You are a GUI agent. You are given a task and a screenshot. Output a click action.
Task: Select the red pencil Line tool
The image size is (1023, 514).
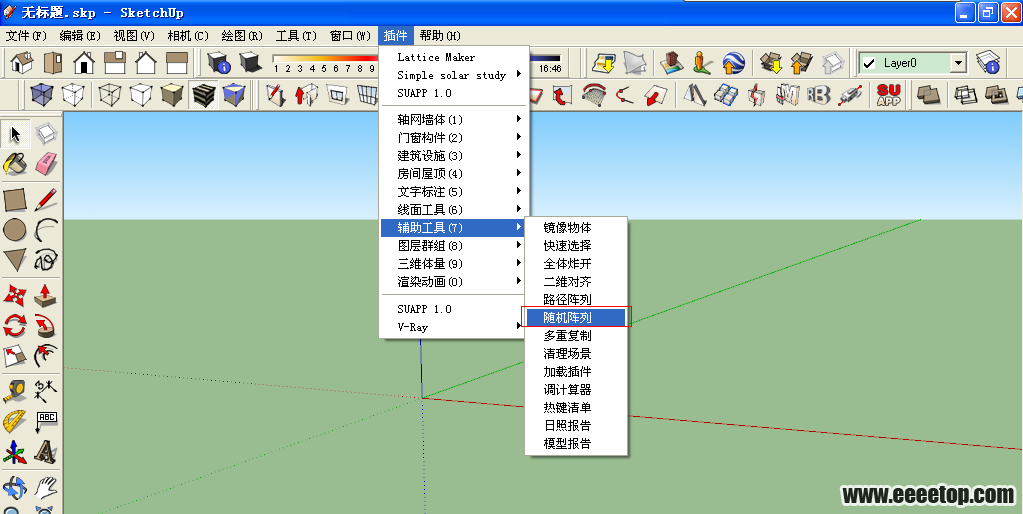[x=46, y=200]
